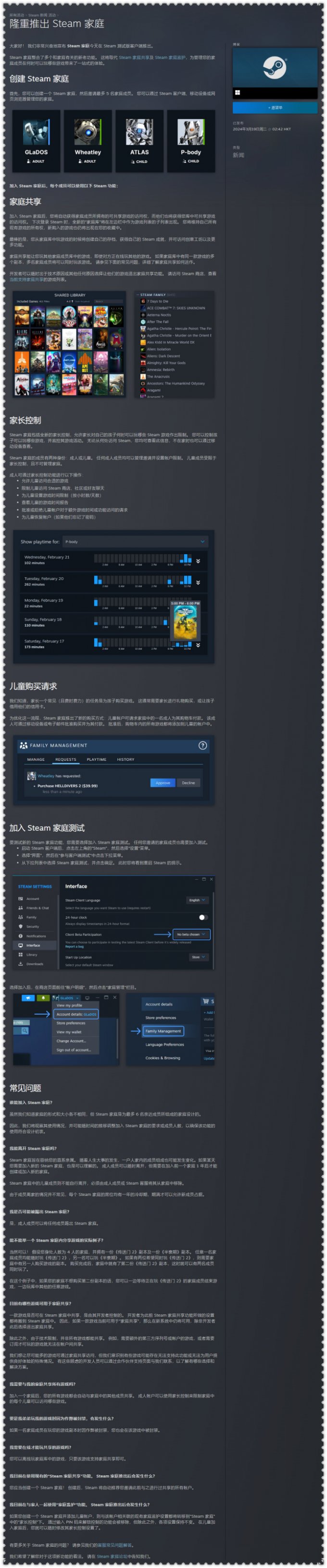The width and height of the screenshot is (327, 1568).
Task: Click the Windows platform icon under the logo
Action: 238,93
